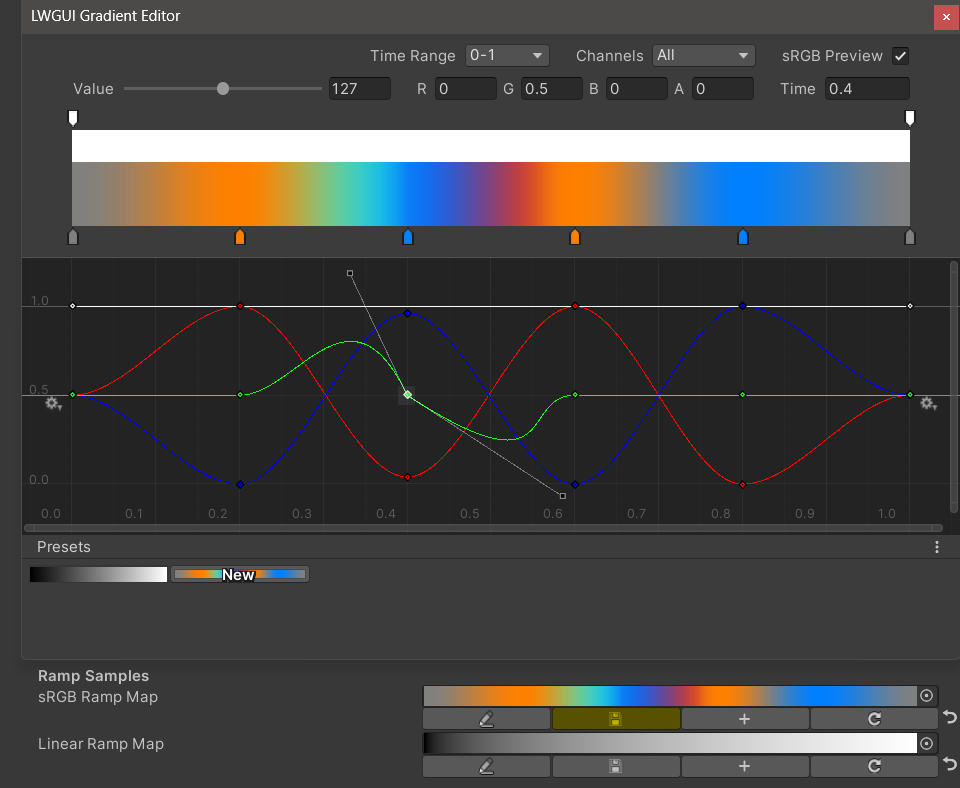
Task: Open the Time Range dropdown
Action: tap(508, 56)
